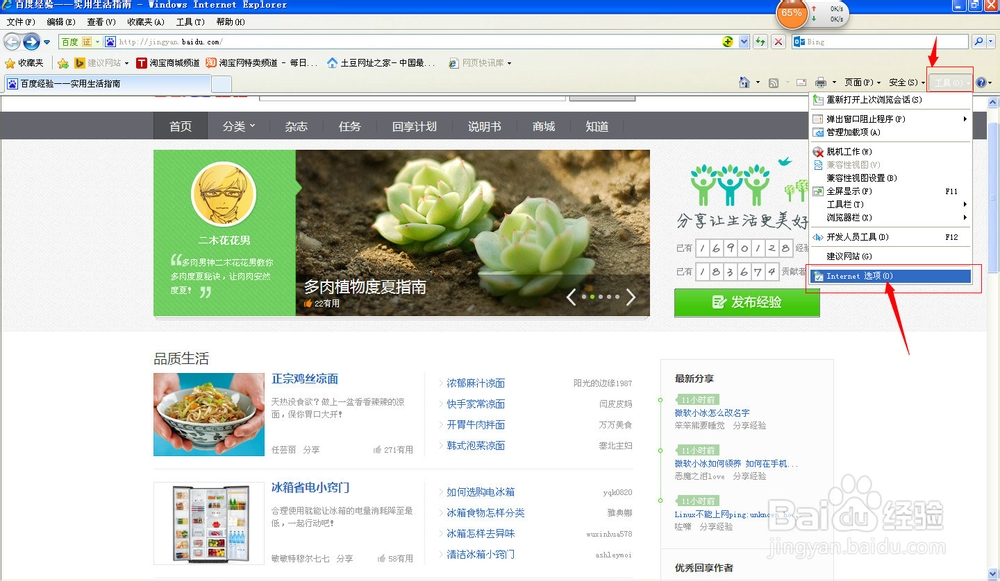The height and width of the screenshot is (581, 1000).
Task: Click the 65% memory usage indicator
Action: [x=789, y=14]
